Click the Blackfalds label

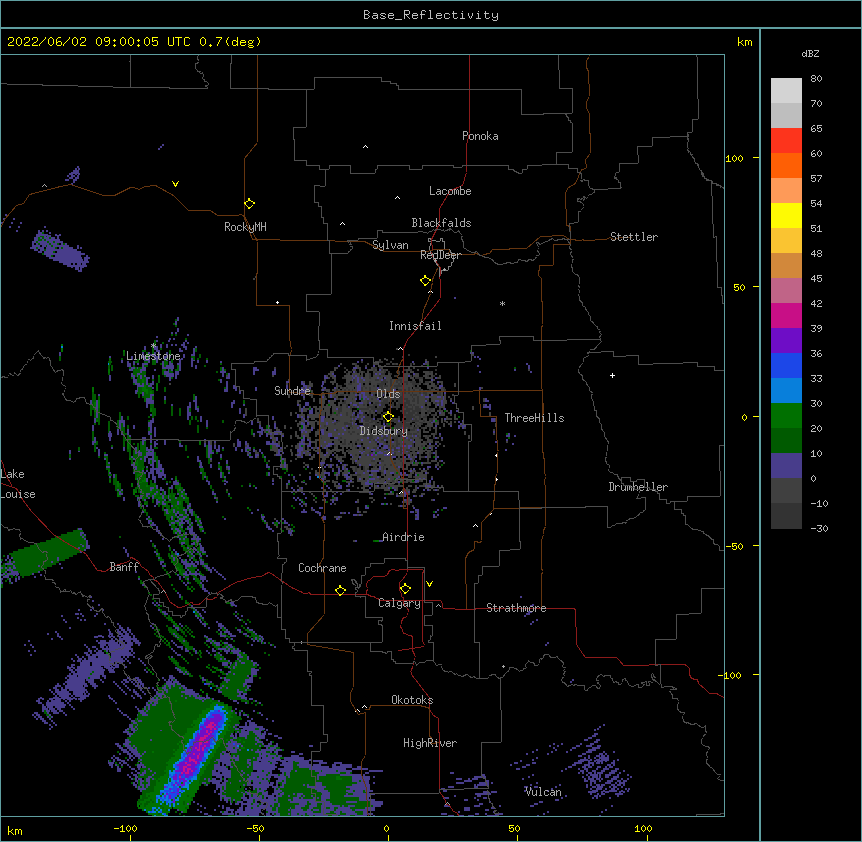point(441,223)
